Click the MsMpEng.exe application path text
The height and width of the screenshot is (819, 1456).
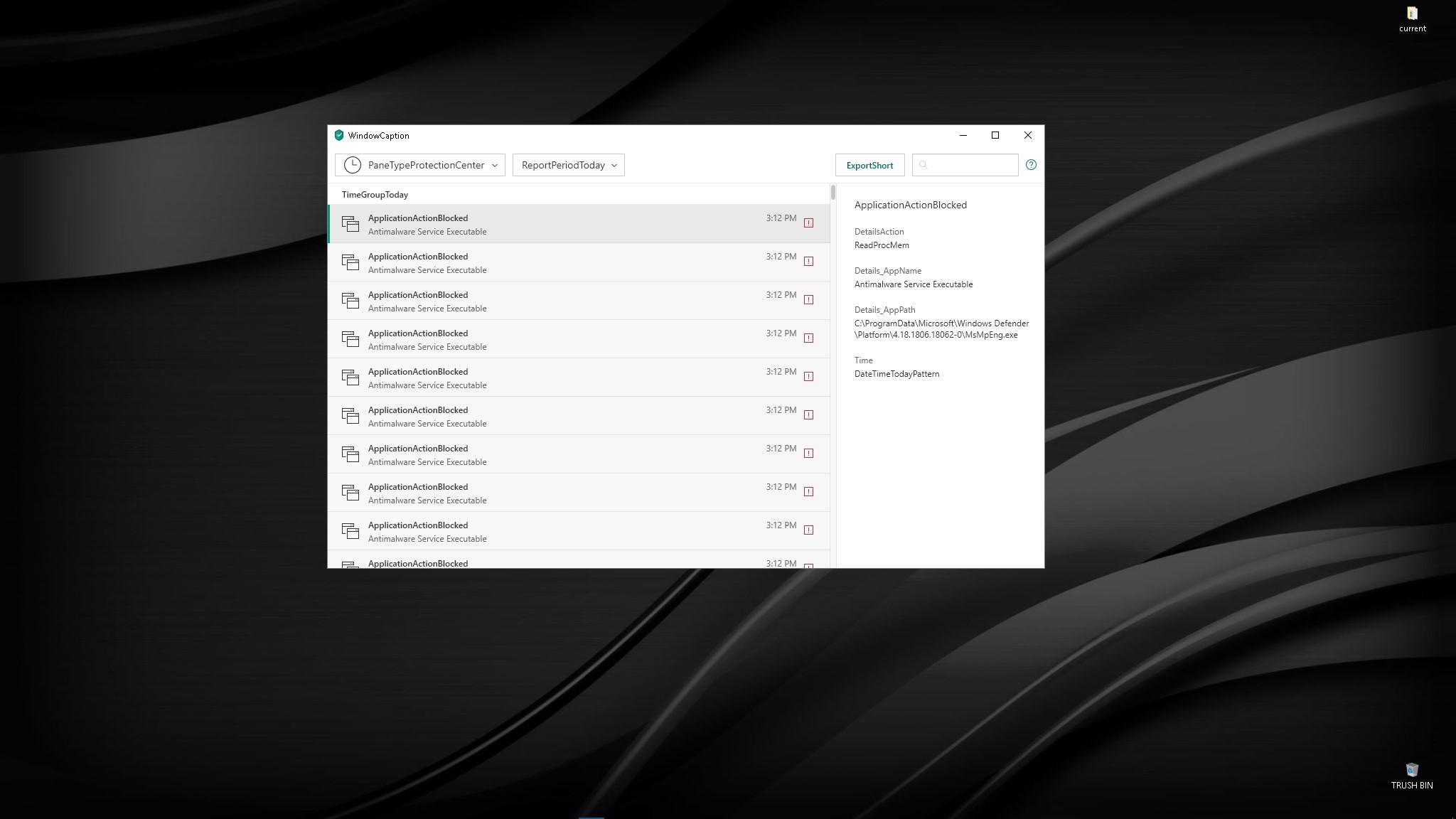click(x=941, y=329)
